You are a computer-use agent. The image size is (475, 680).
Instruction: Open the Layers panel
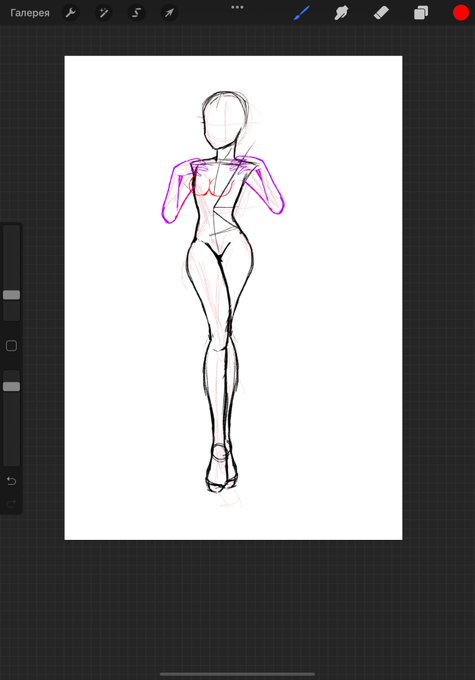[421, 13]
